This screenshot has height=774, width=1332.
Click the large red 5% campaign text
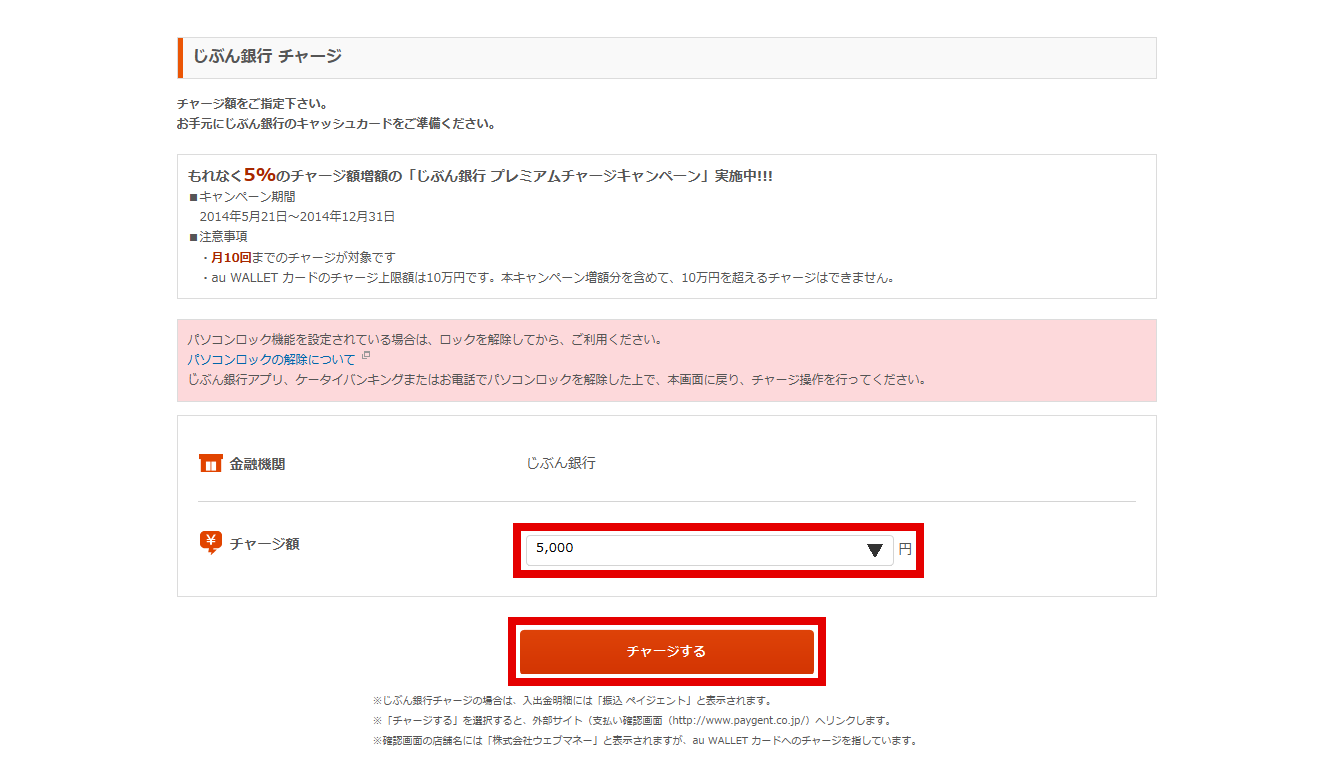click(x=259, y=175)
